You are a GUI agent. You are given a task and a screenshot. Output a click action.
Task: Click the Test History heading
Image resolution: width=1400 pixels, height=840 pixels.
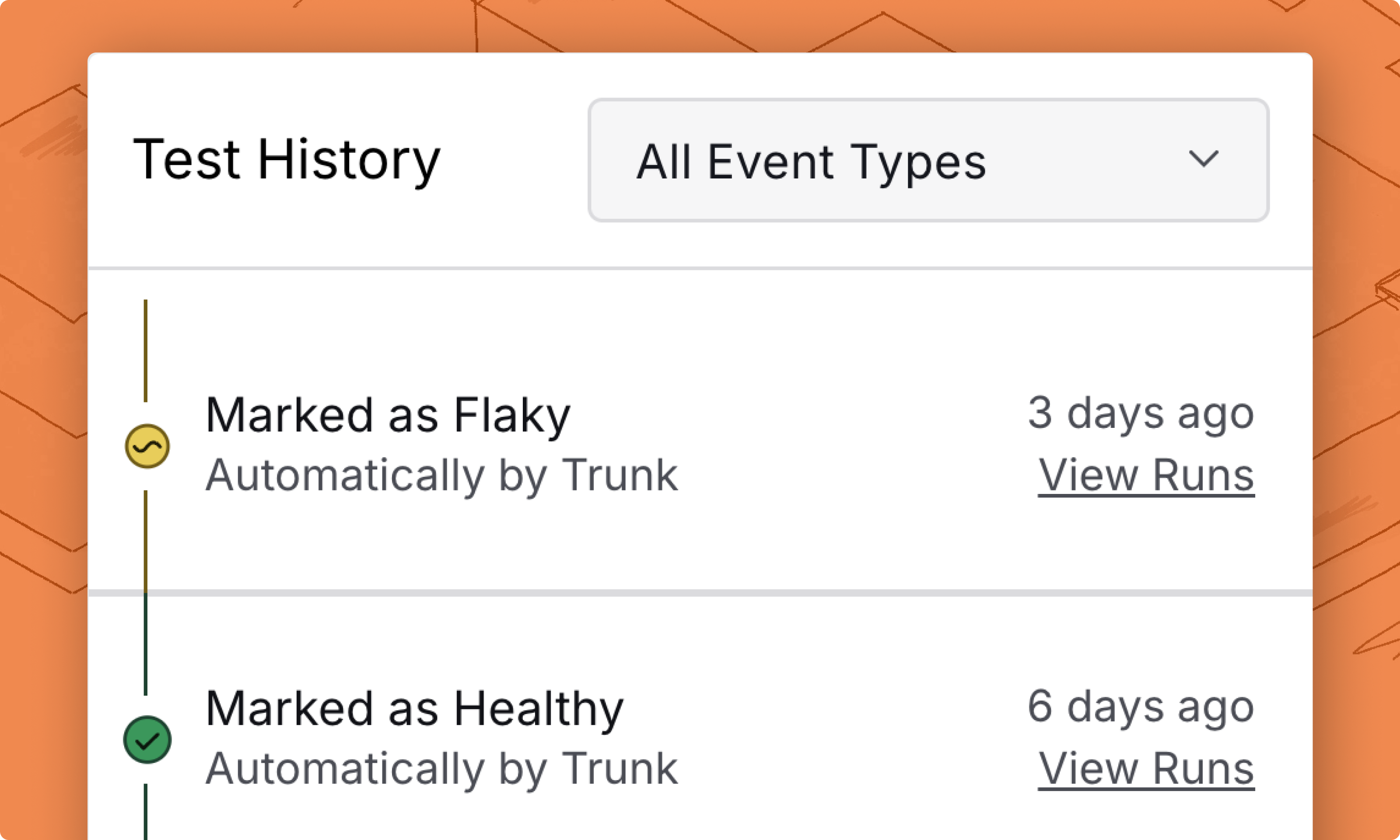pos(286,160)
